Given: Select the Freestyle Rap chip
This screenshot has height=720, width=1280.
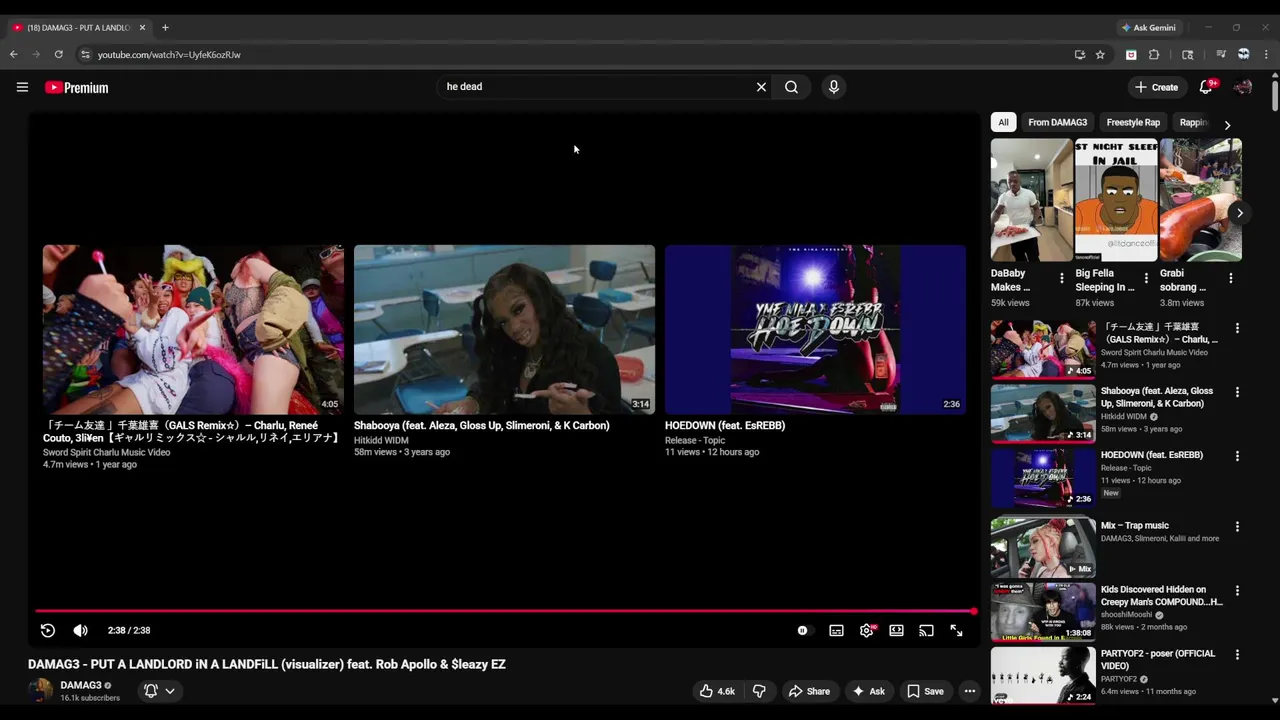Looking at the screenshot, I should tap(1133, 122).
